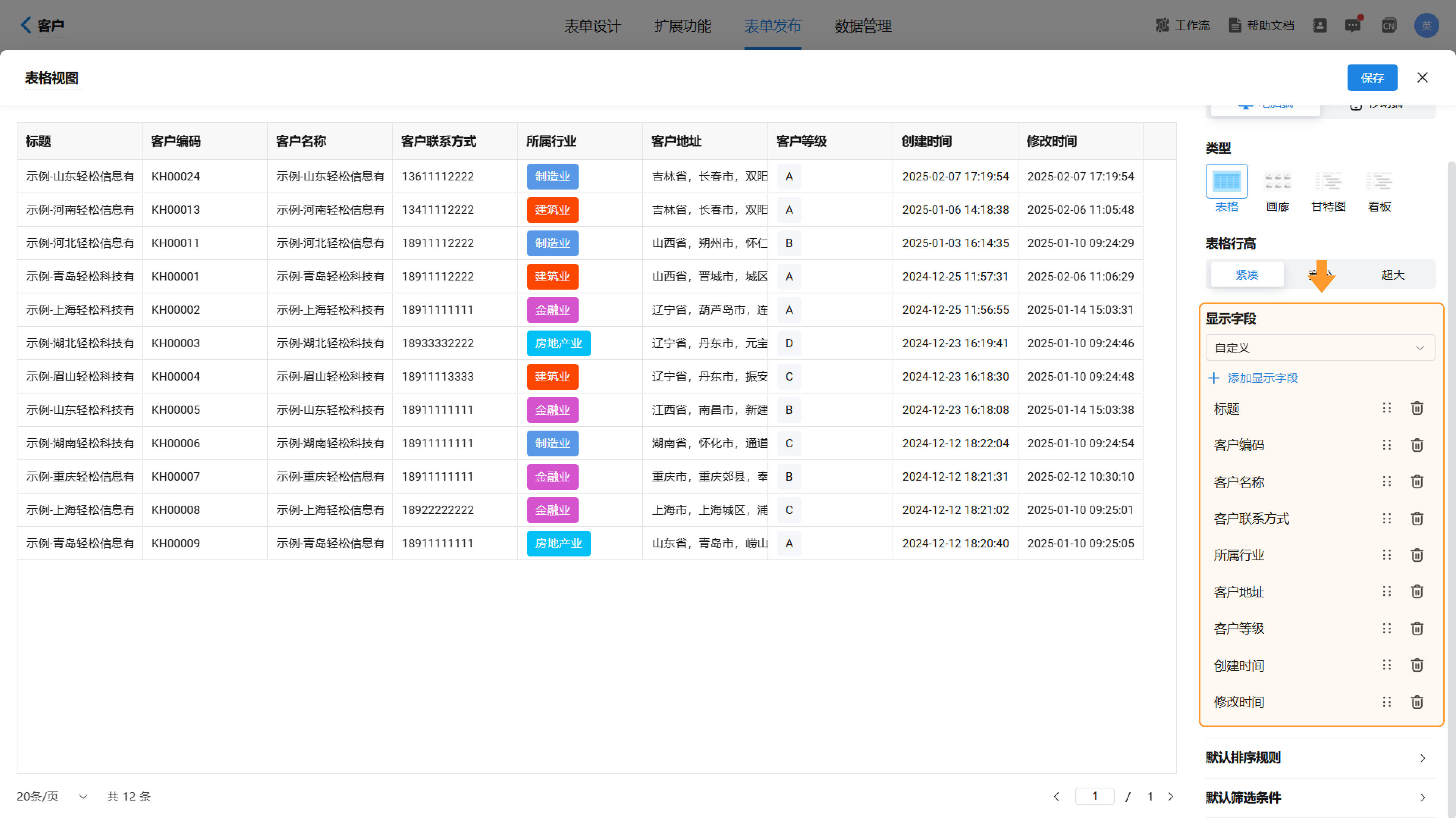Image resolution: width=1456 pixels, height=818 pixels.
Task: Delete the 创建时间 display field
Action: pos(1417,665)
